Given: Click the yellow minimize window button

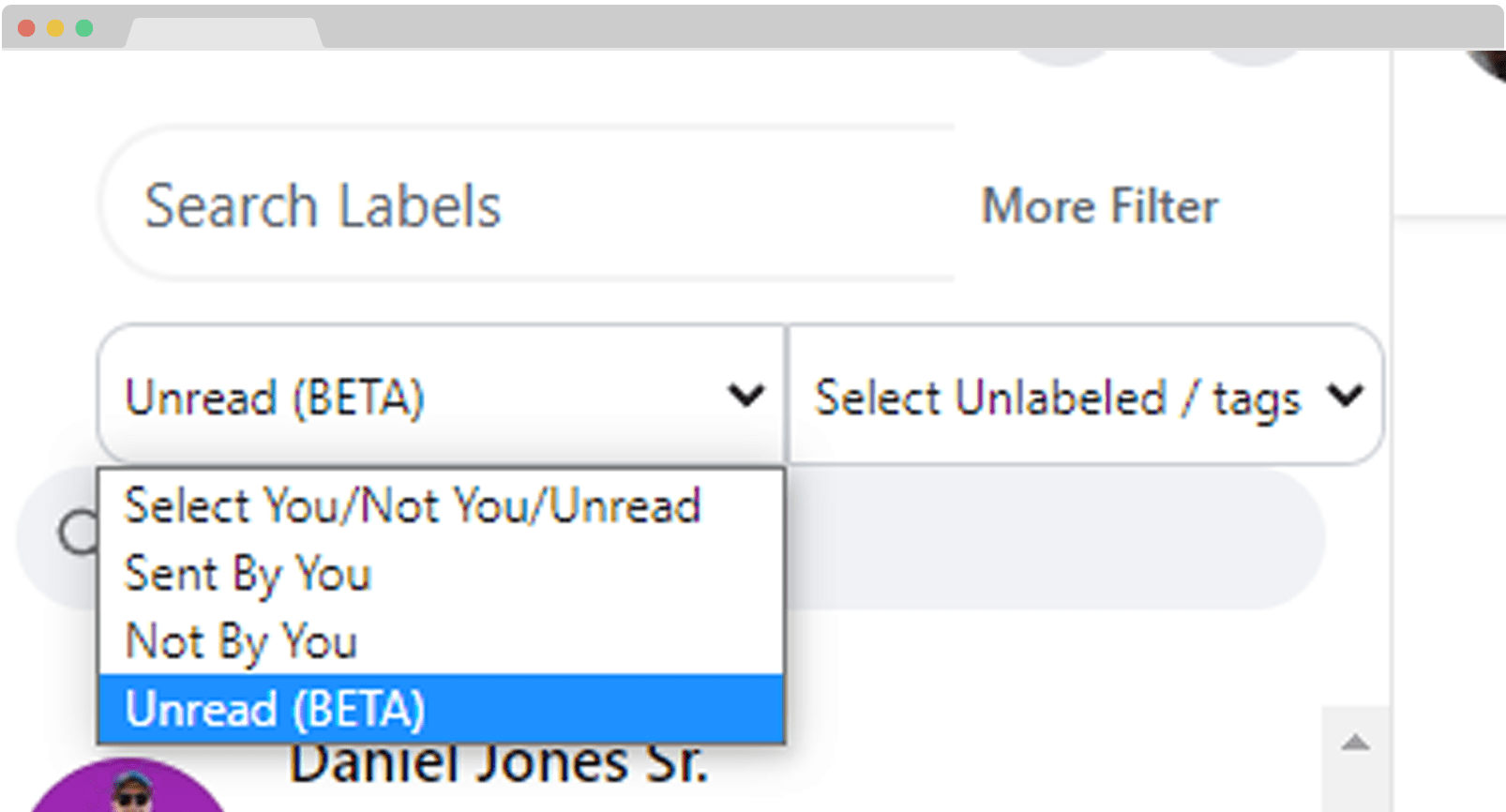Looking at the screenshot, I should pyautogui.click(x=55, y=28).
